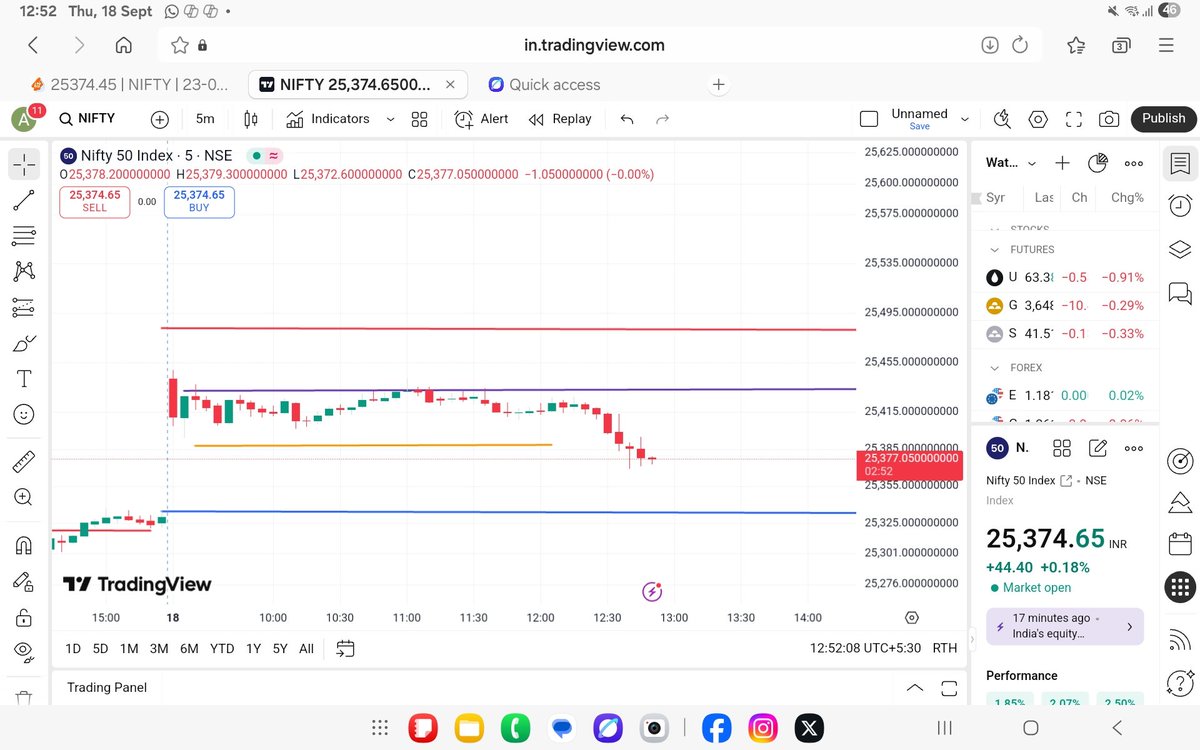Open Facebook from the taskbar

(x=716, y=729)
